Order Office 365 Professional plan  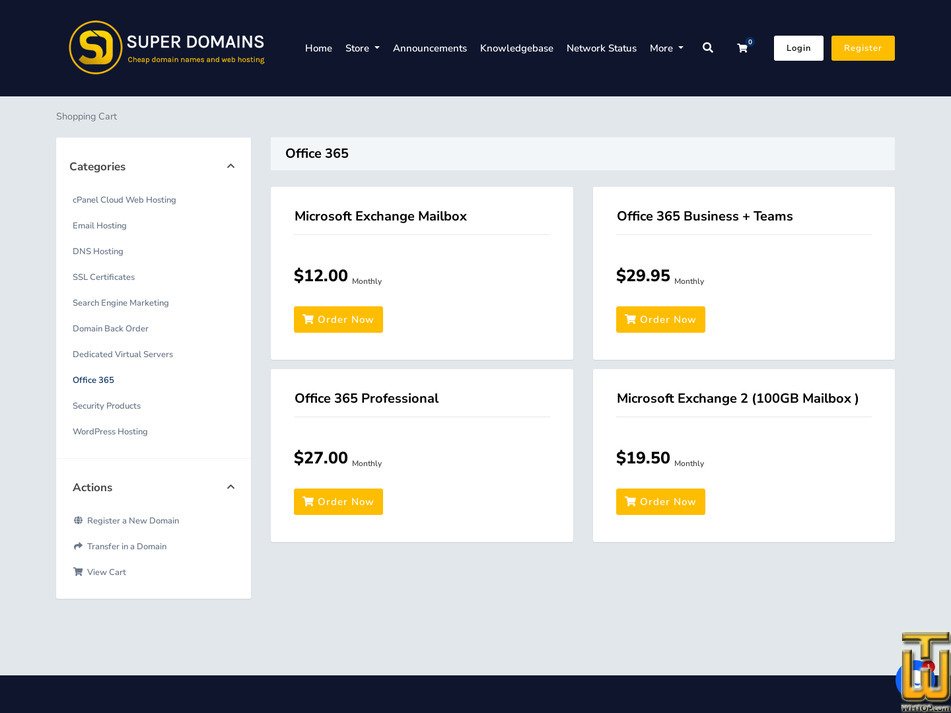338,501
